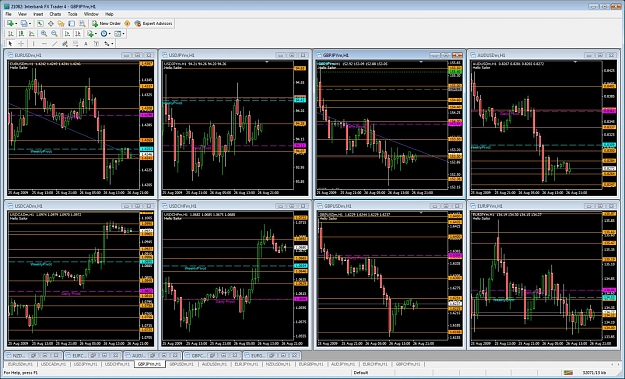The height and width of the screenshot is (379, 625).
Task: Zoom in on the chart
Action: pos(44,33)
